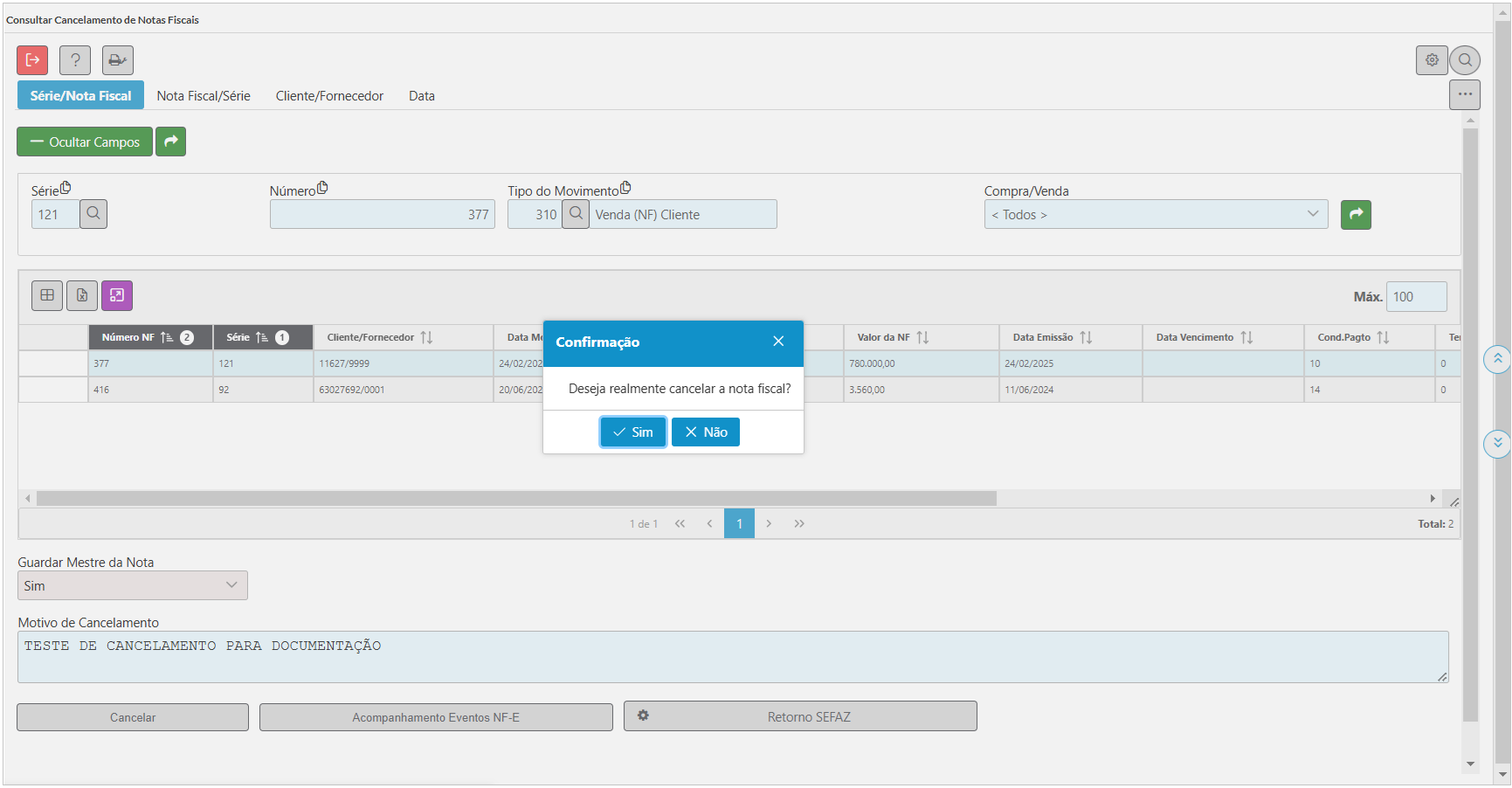1512x788 pixels.
Task: Open the three-dots more options menu
Action: [x=1465, y=94]
